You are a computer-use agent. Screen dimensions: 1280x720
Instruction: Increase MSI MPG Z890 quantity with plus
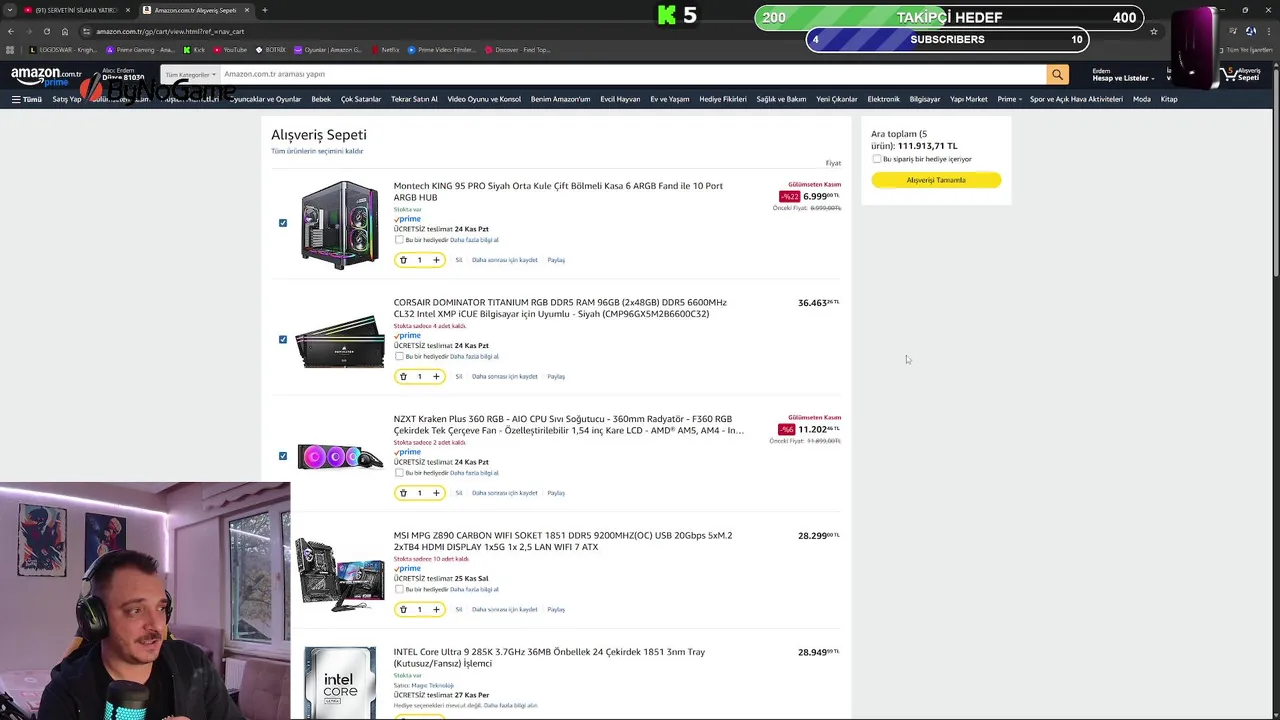[436, 609]
